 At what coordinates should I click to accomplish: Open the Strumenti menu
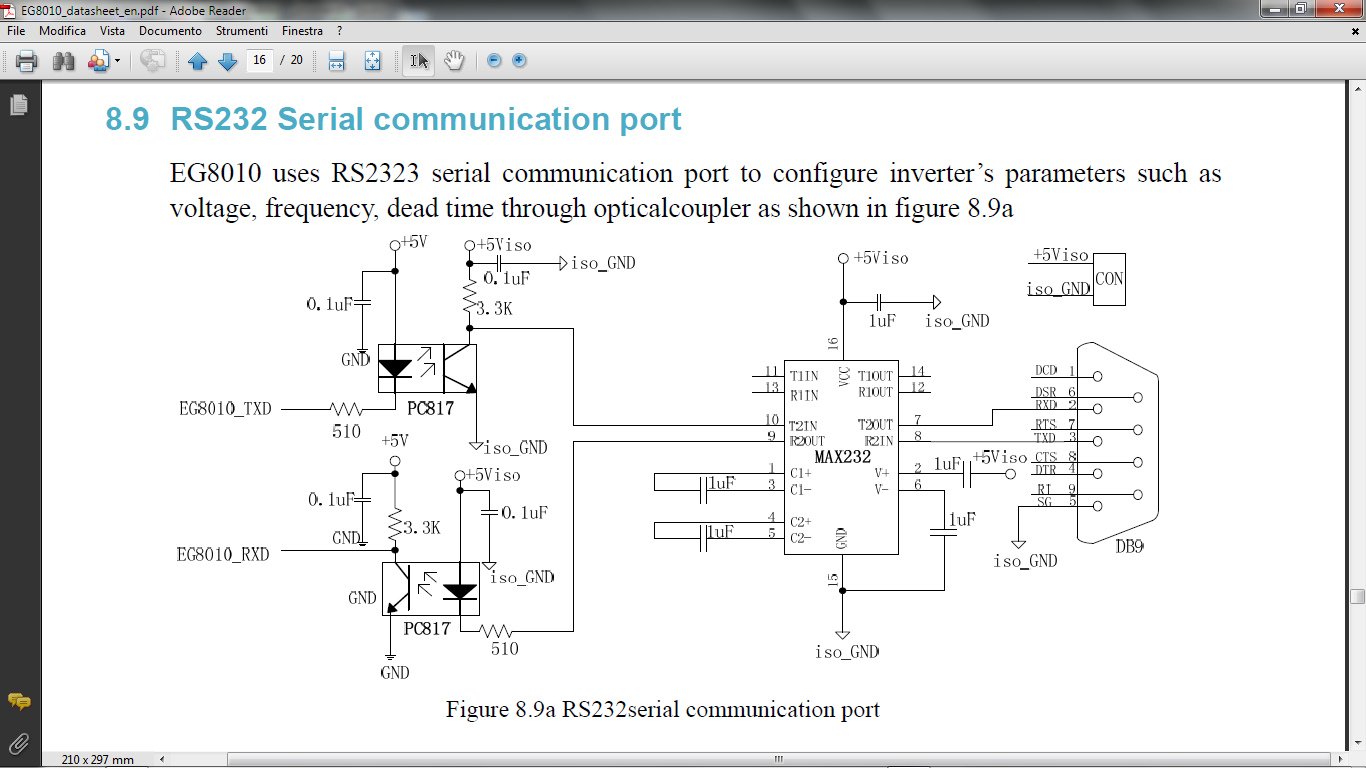242,31
